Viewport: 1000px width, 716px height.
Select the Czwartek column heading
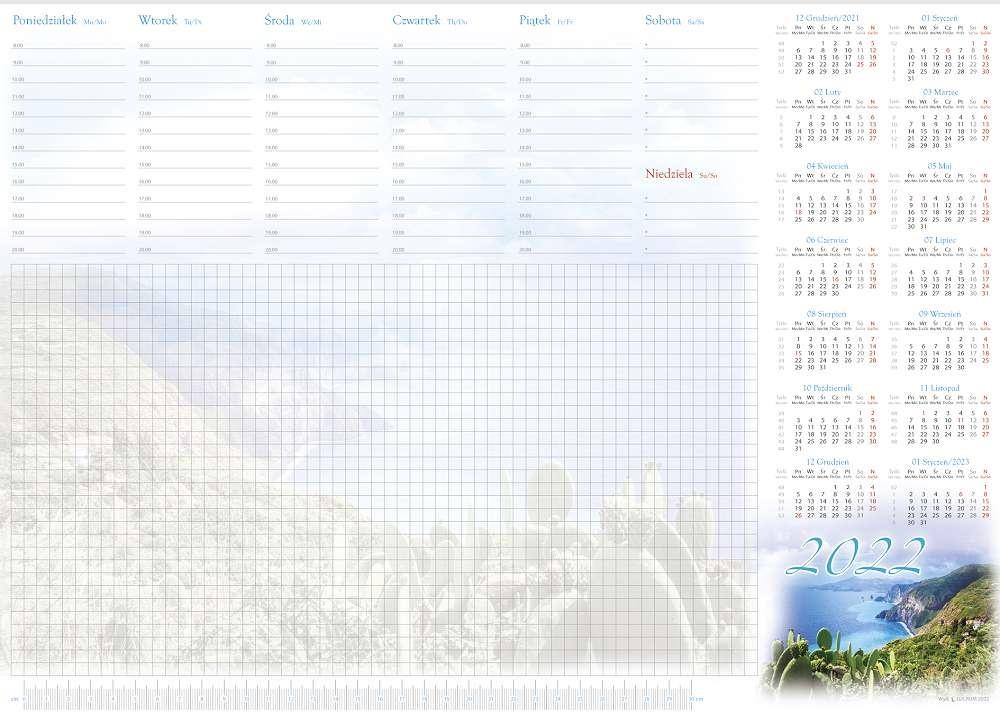[x=418, y=20]
